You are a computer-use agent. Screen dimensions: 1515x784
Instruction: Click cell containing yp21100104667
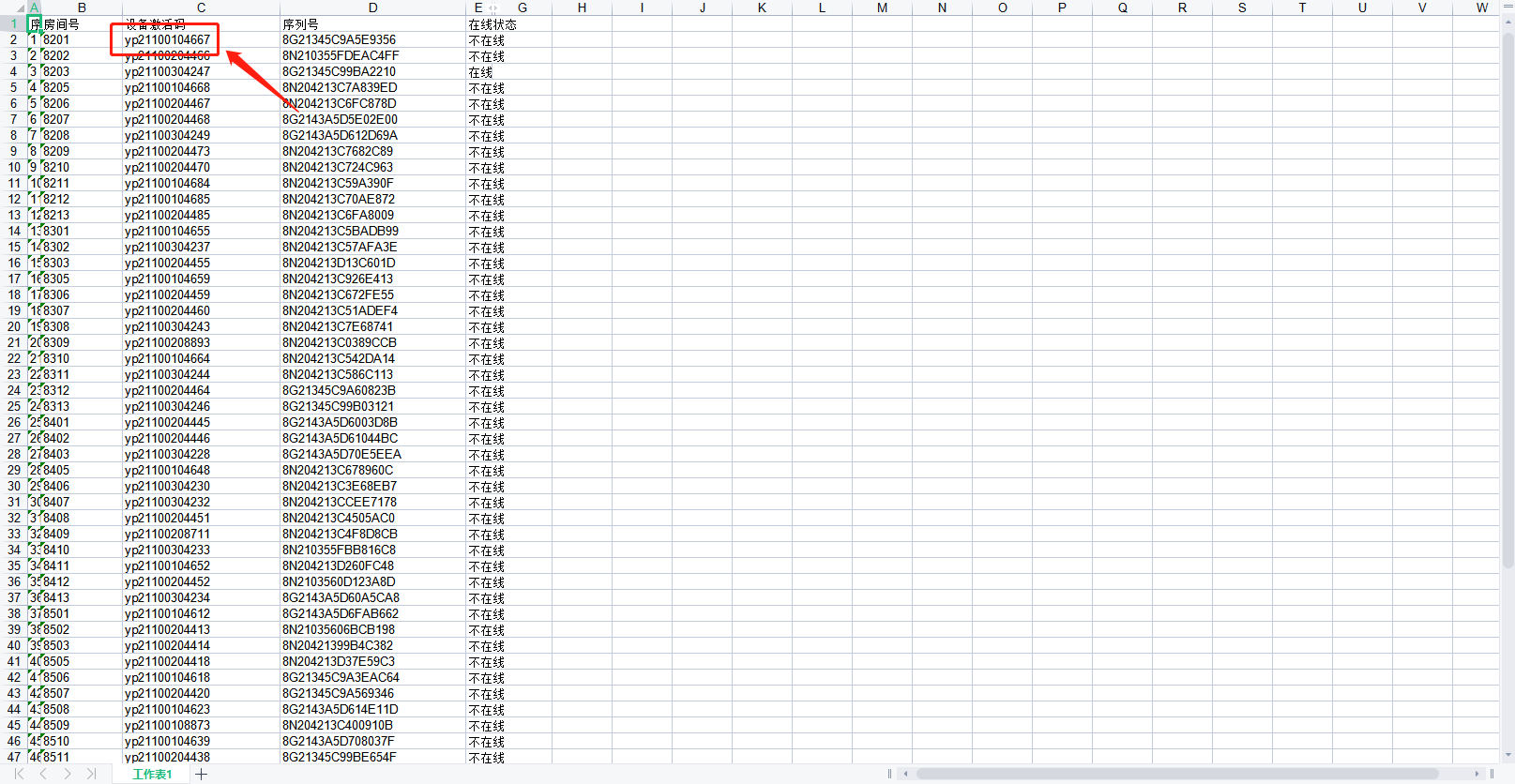point(168,39)
